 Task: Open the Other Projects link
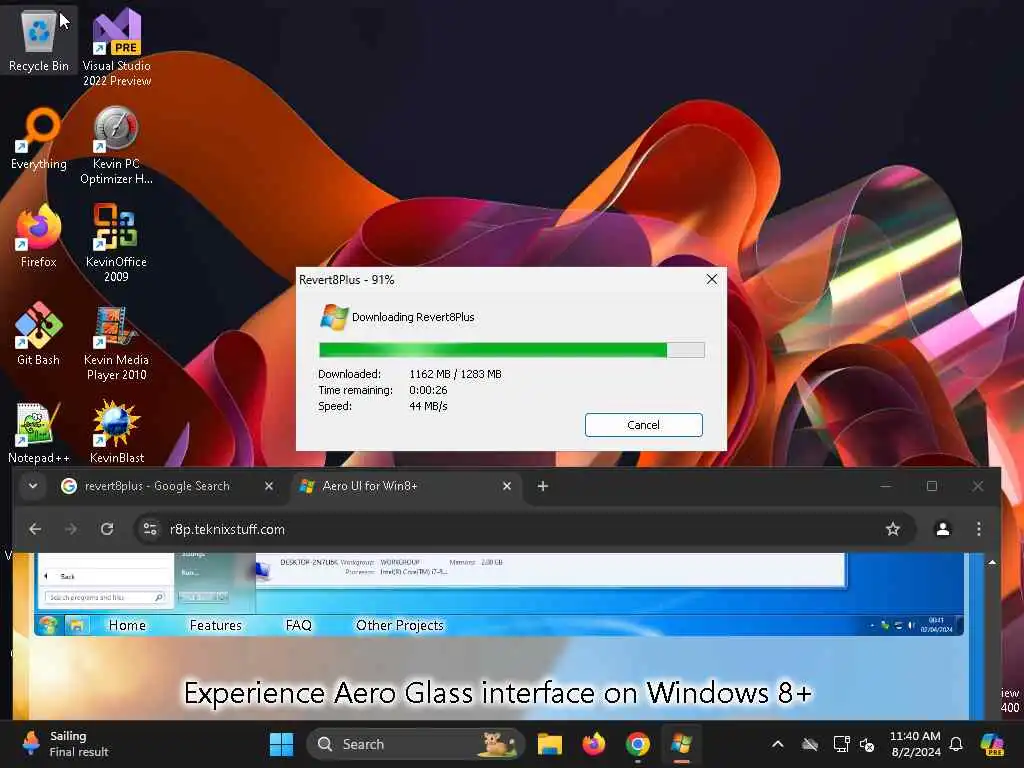click(x=400, y=625)
